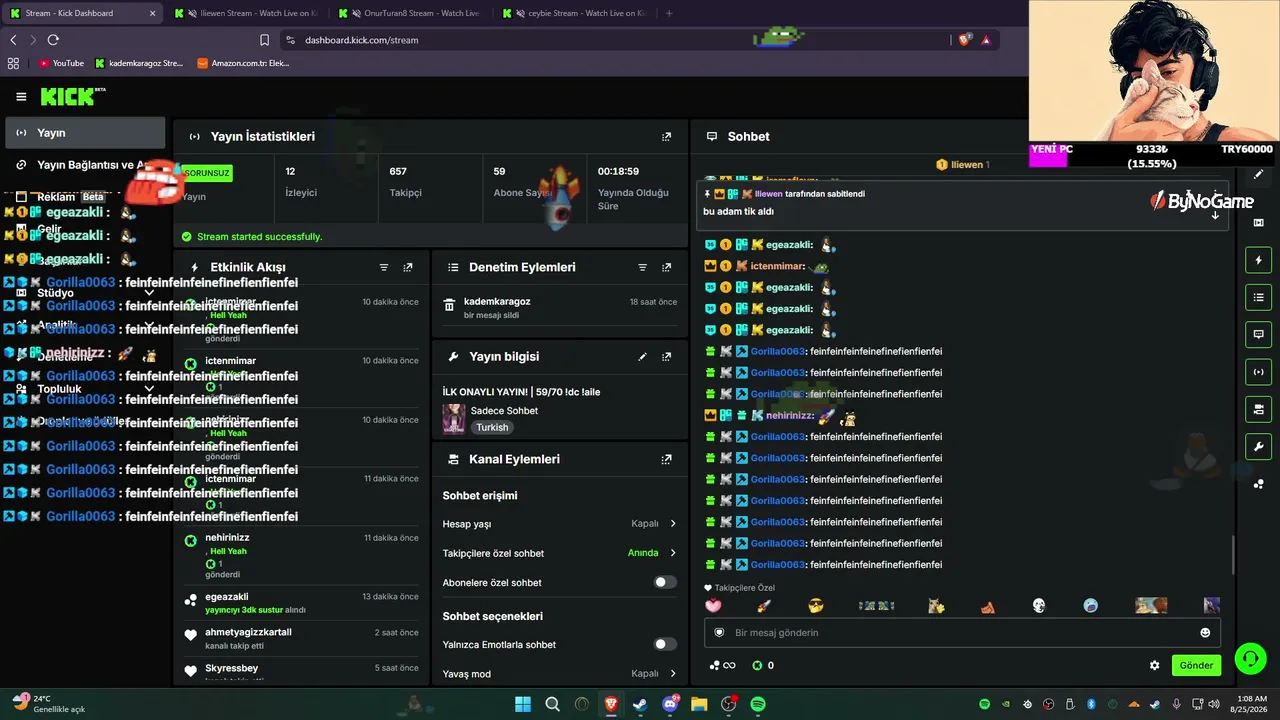
Task: Collapse the pinned message arrow
Action: coord(1215,215)
